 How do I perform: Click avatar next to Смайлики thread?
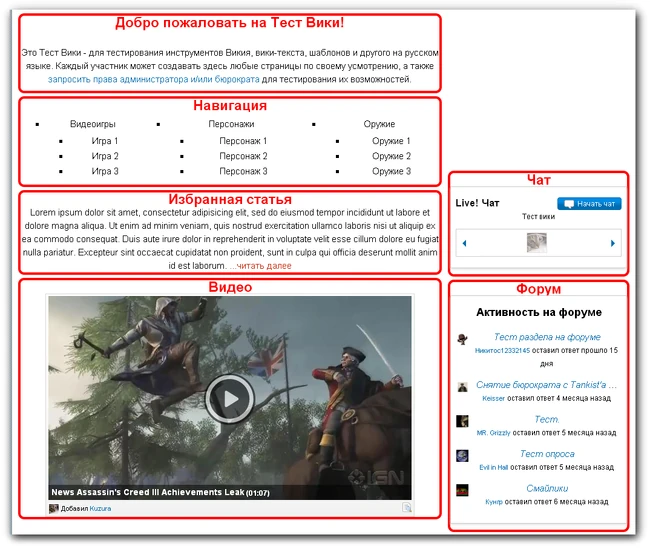tap(462, 490)
